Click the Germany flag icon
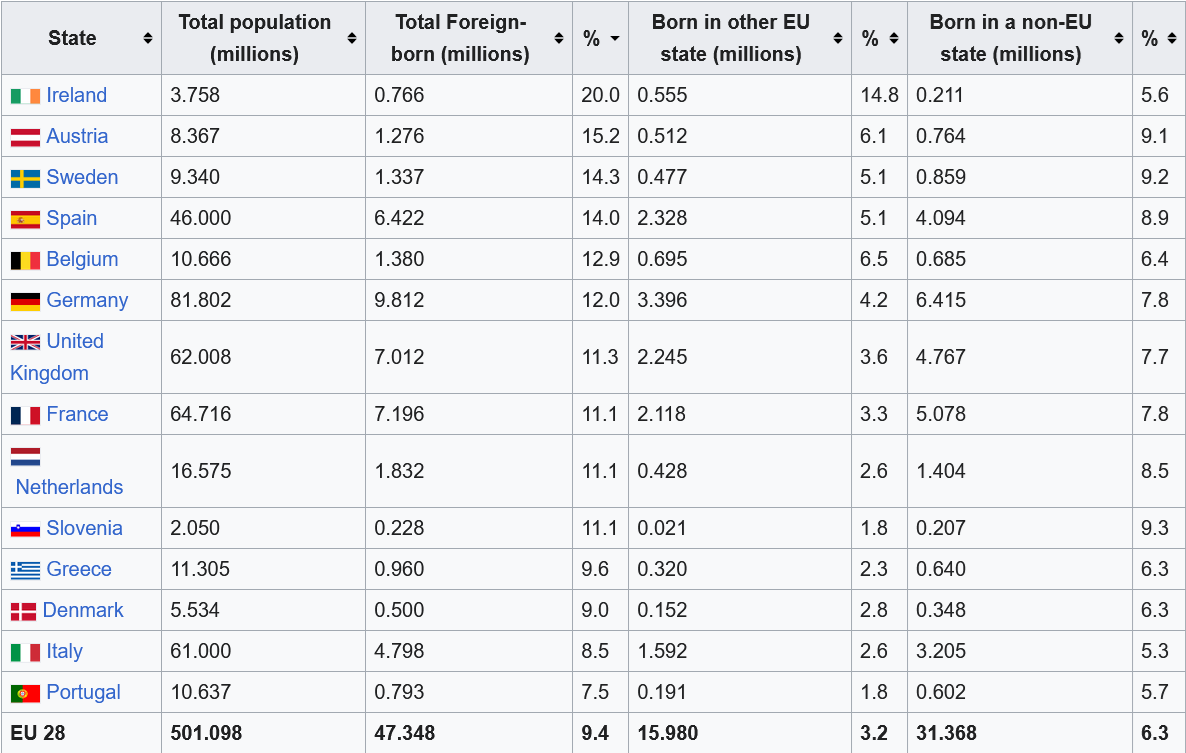The image size is (1186, 753). (26, 301)
